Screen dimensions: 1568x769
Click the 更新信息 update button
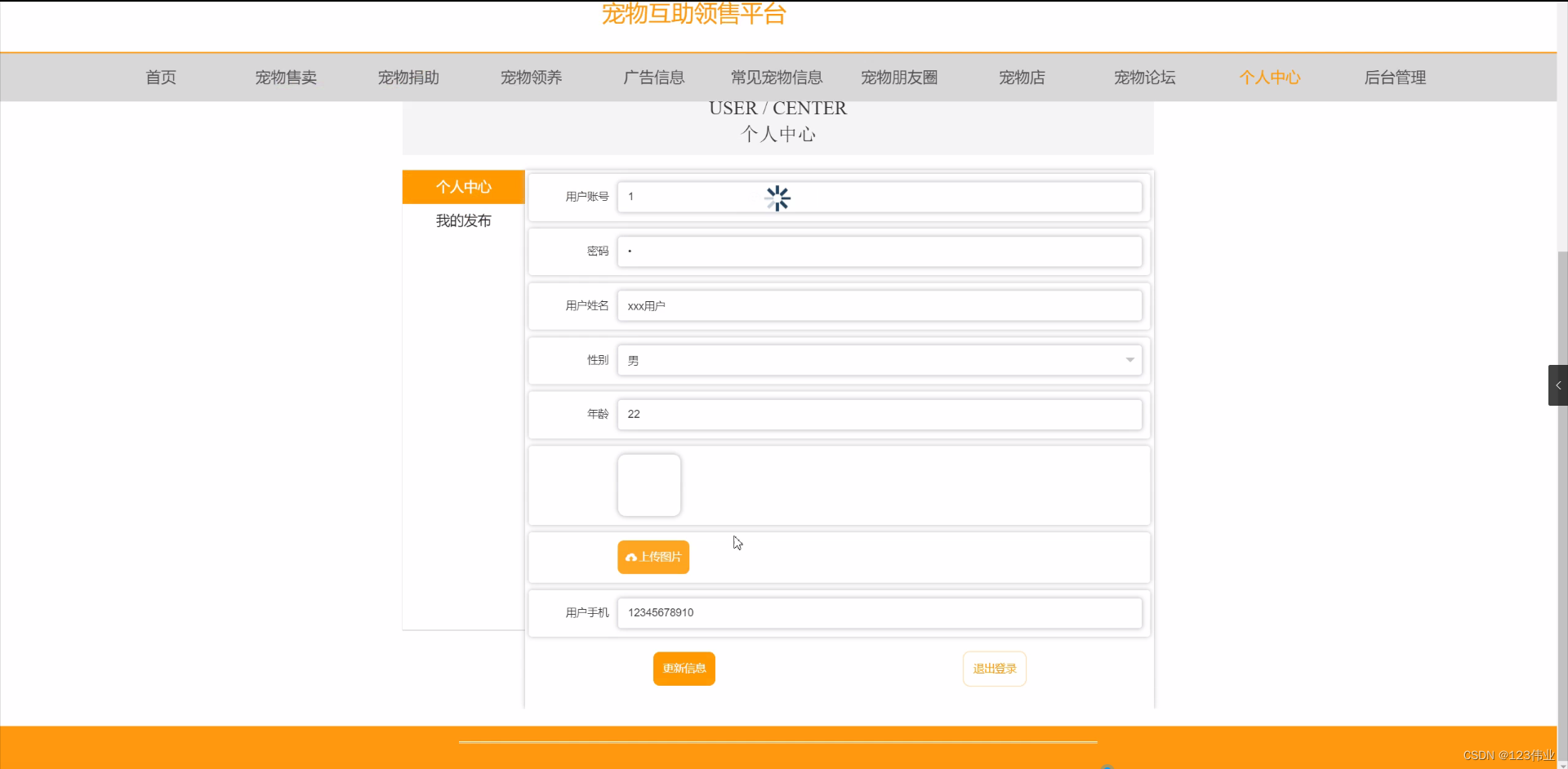(x=684, y=668)
